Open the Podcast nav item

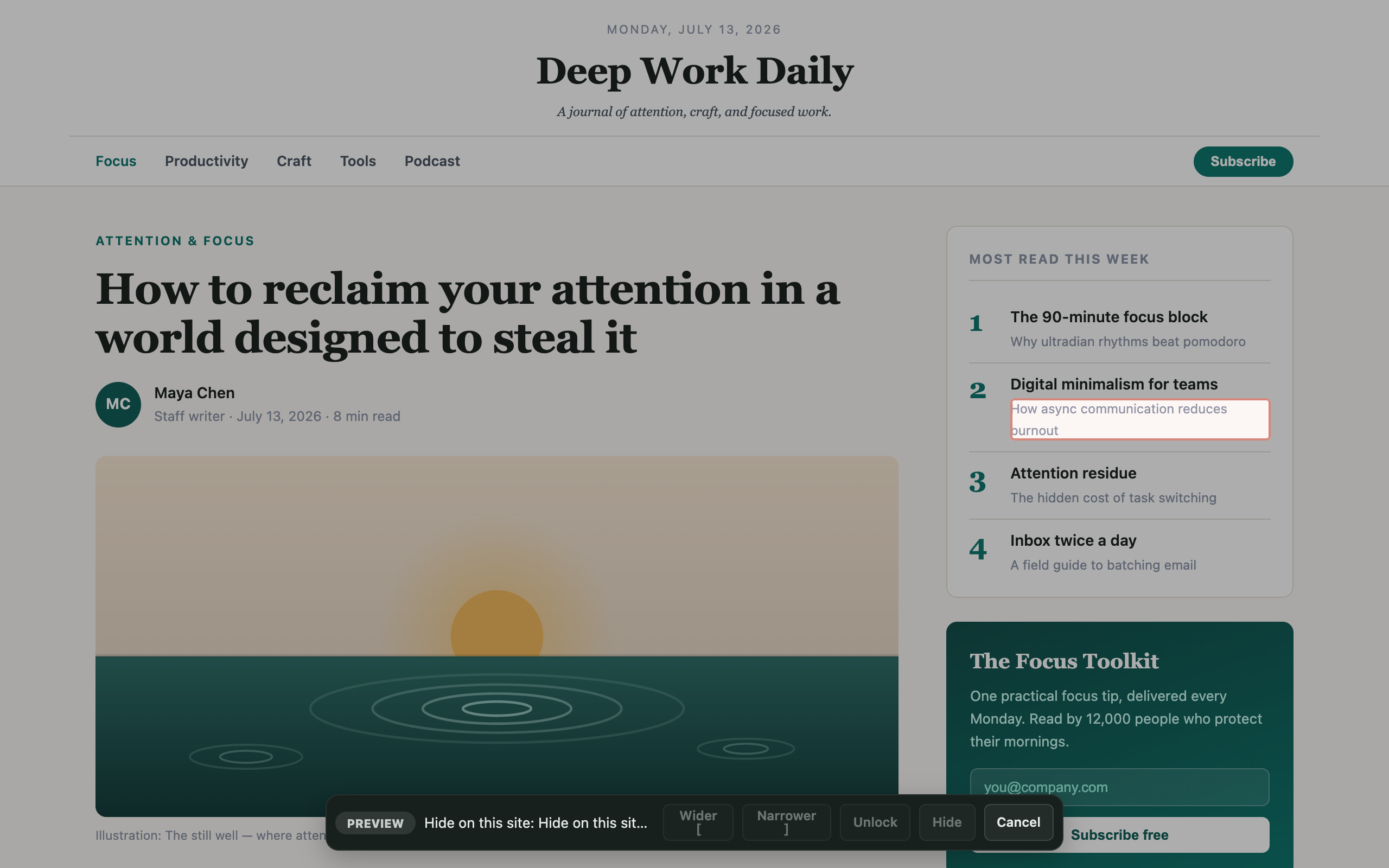[432, 161]
